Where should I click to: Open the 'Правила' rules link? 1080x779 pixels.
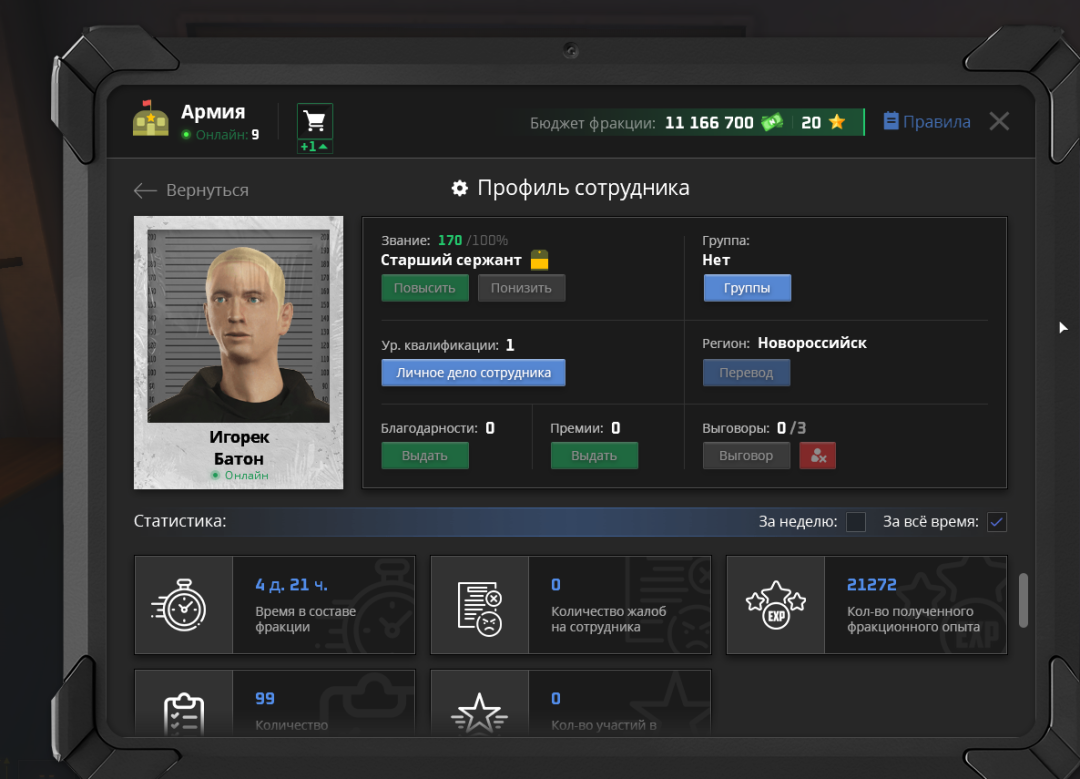pyautogui.click(x=927, y=122)
